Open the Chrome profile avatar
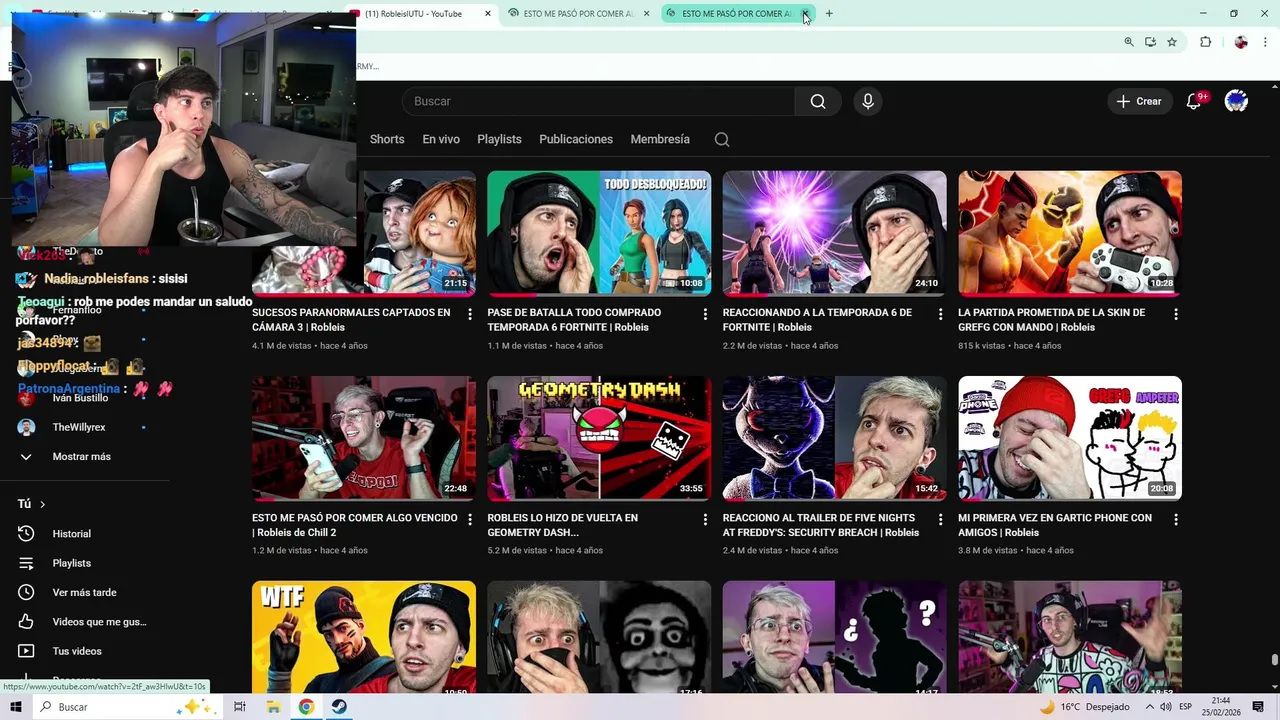The width and height of the screenshot is (1280, 720). coord(1241,42)
